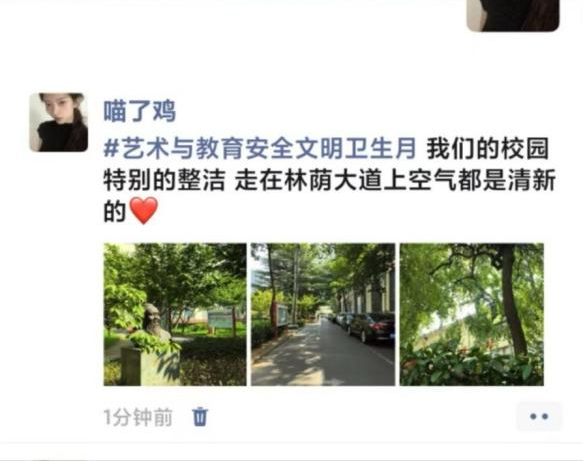This screenshot has height=463, width=584.
Task: View the third photo with tree and shrubs
Action: [x=472, y=314]
